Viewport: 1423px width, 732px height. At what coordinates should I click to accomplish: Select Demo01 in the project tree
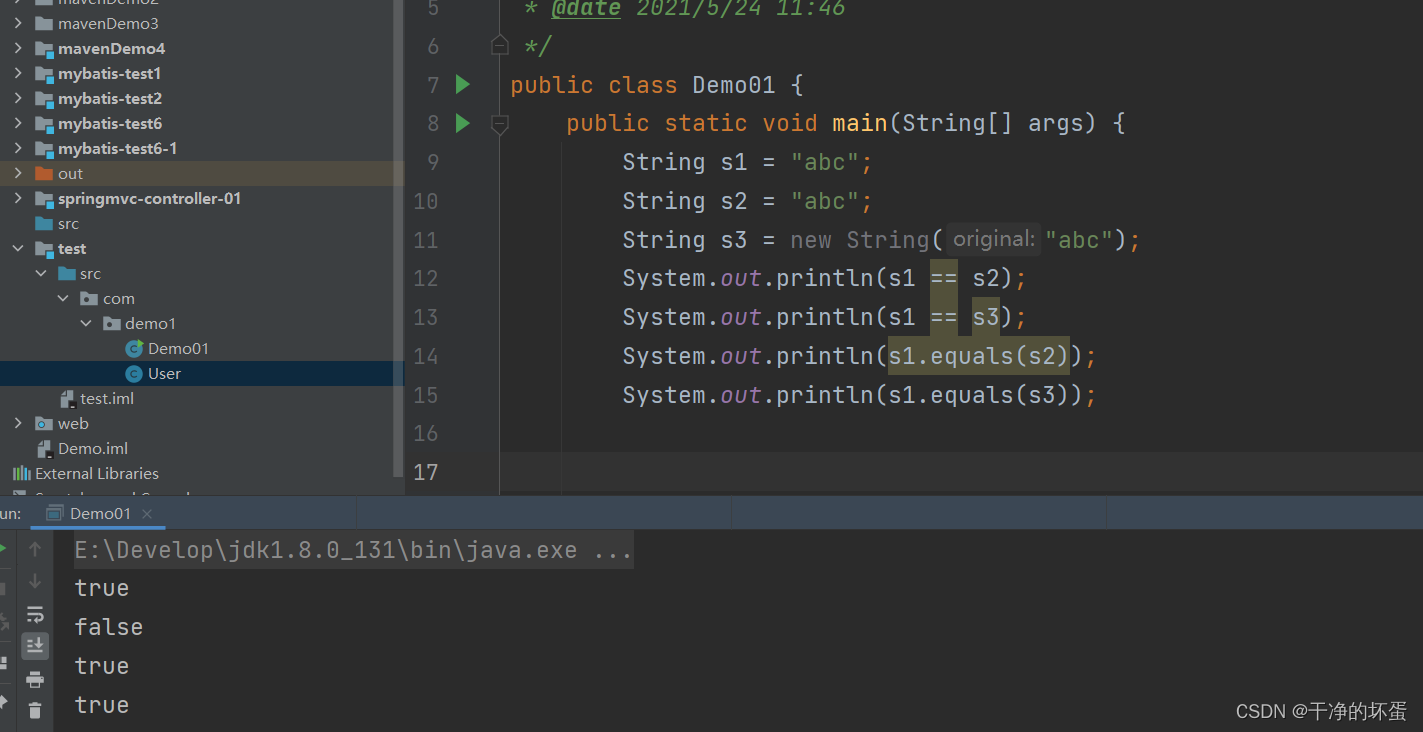click(178, 349)
